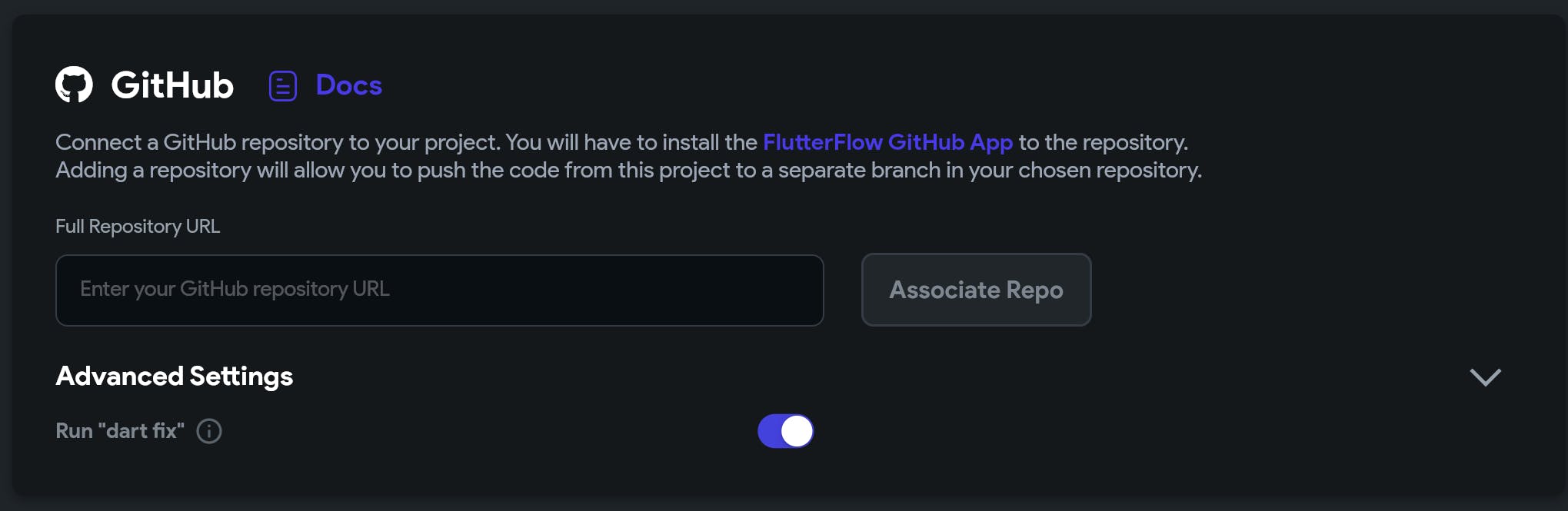Click the GitHub octocat logo icon
The width and height of the screenshot is (1568, 511).
(74, 85)
